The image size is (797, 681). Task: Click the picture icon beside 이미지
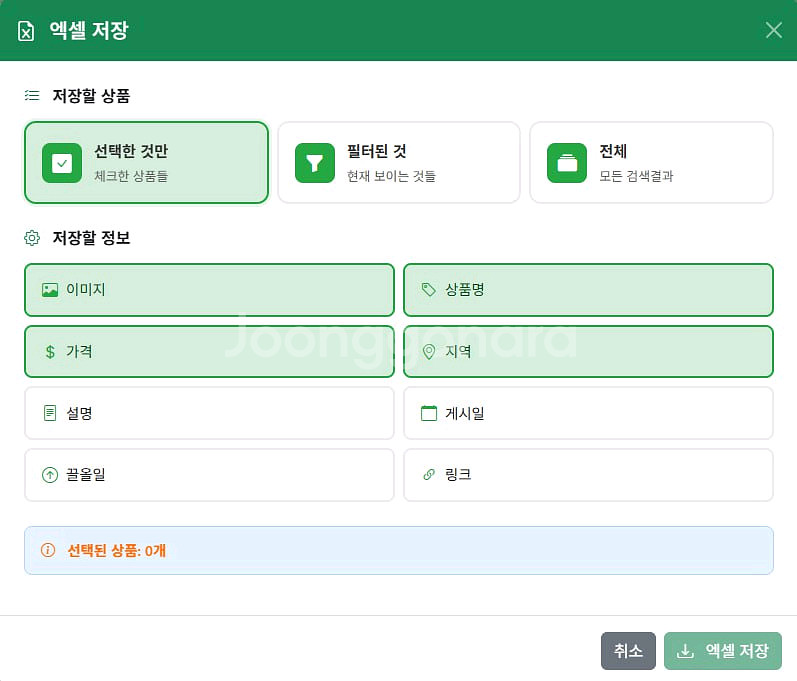(50, 290)
